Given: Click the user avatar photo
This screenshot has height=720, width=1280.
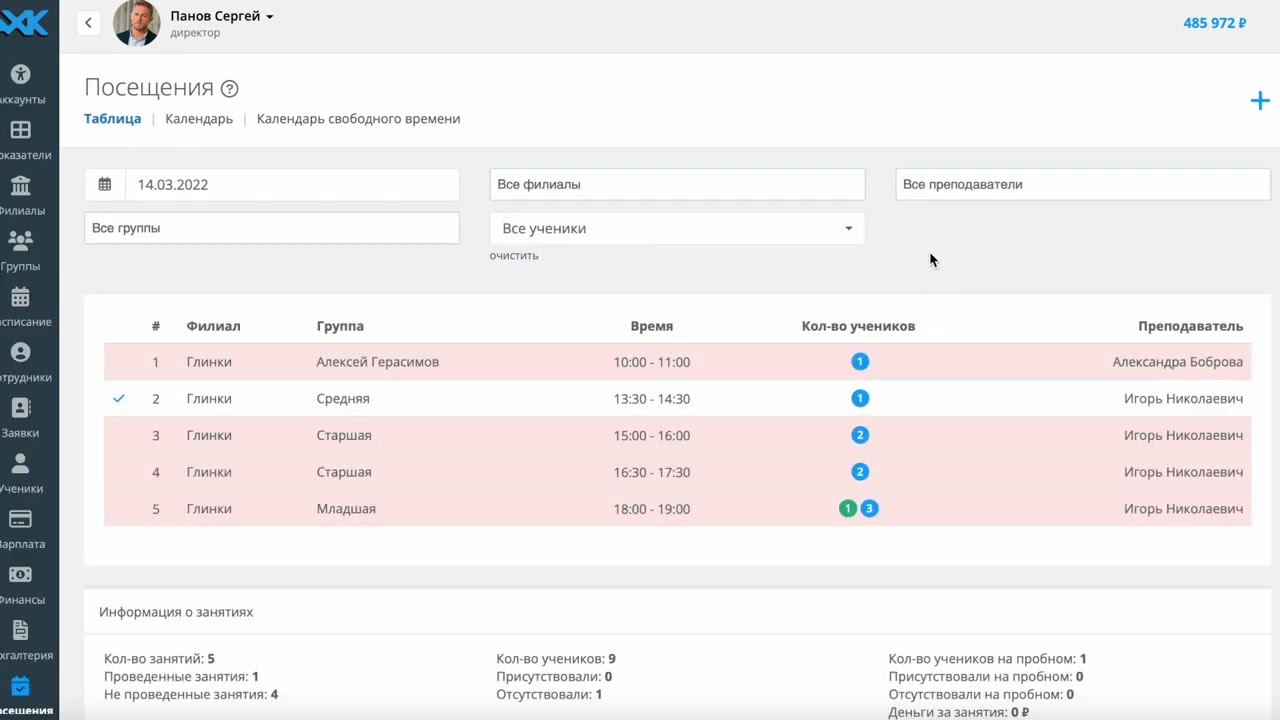Looking at the screenshot, I should click(136, 23).
